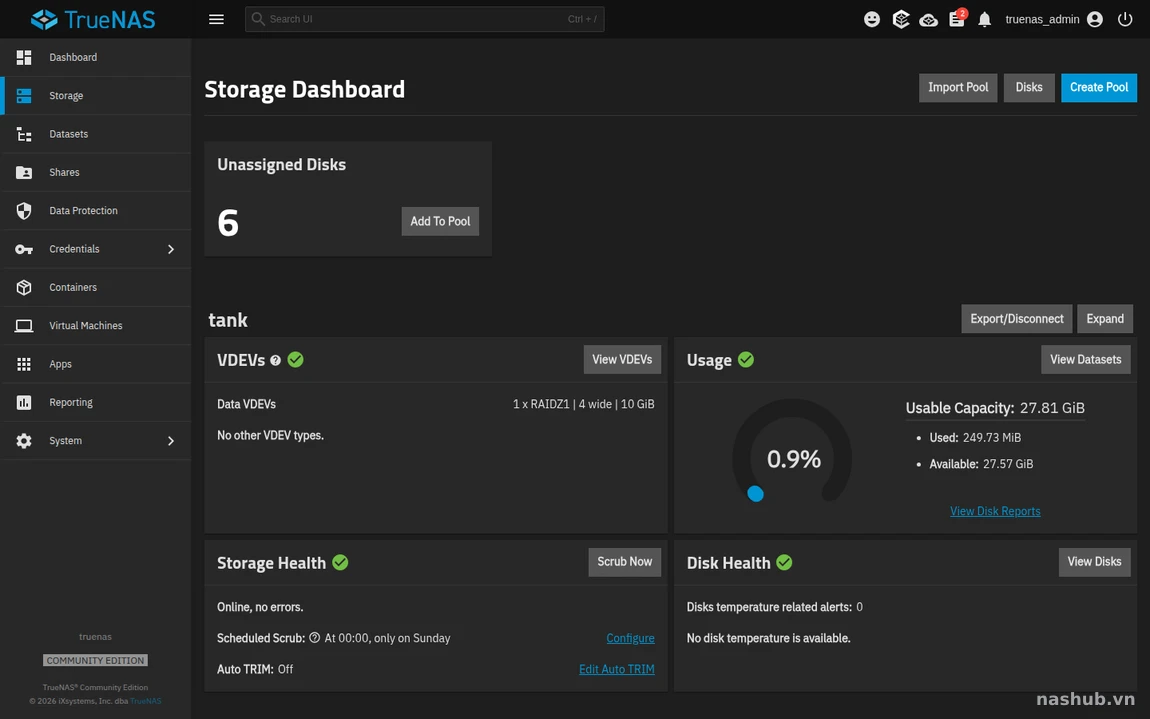The image size is (1150, 719).
Task: Click the Dashboard grid icon
Action: [x=24, y=57]
